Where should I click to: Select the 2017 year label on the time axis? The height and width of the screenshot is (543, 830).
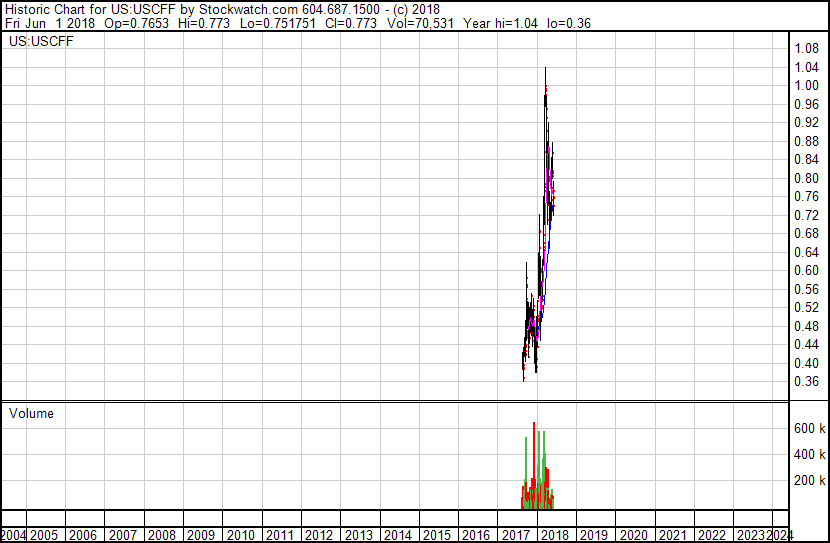[x=516, y=535]
